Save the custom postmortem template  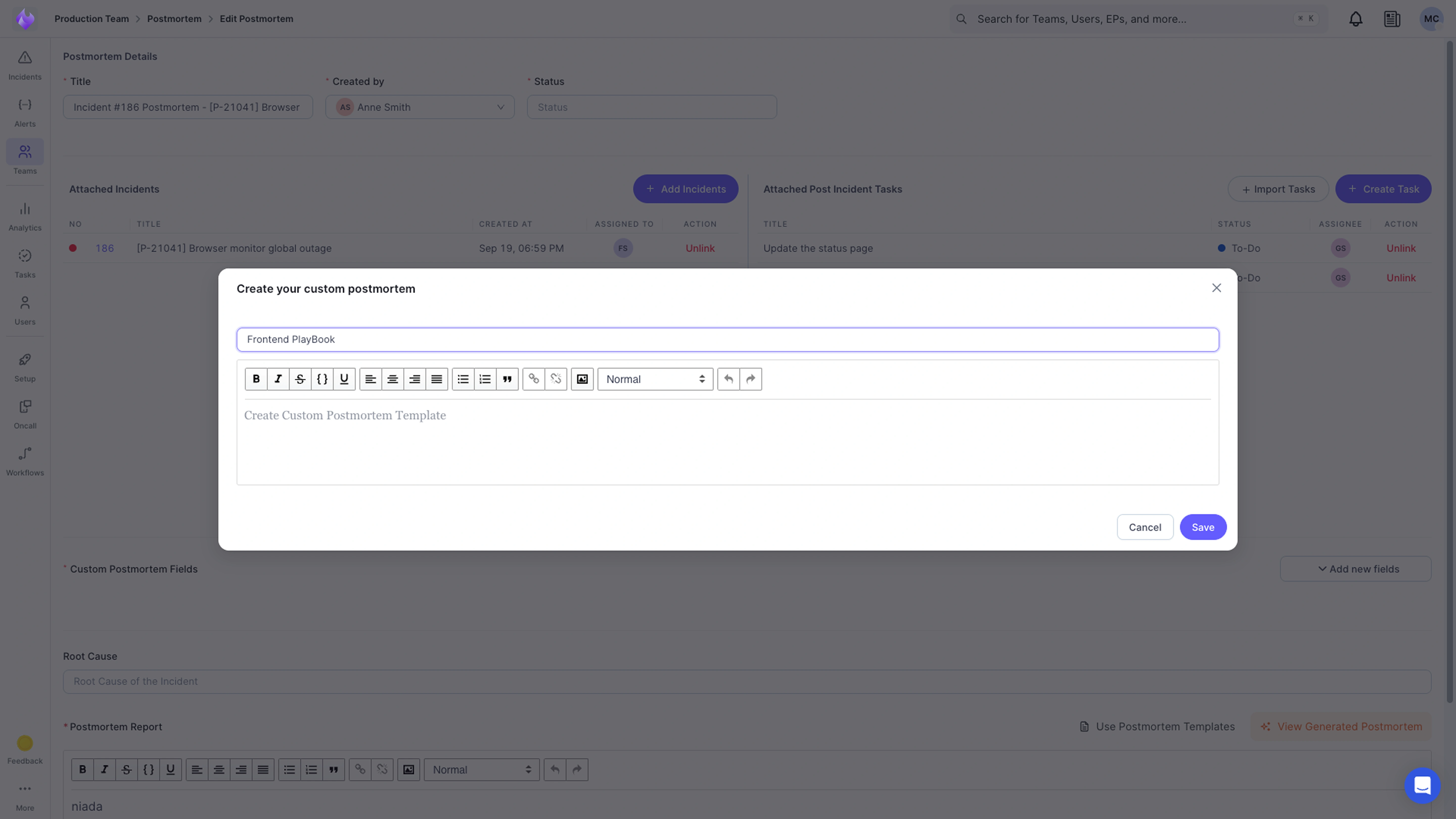tap(1202, 527)
